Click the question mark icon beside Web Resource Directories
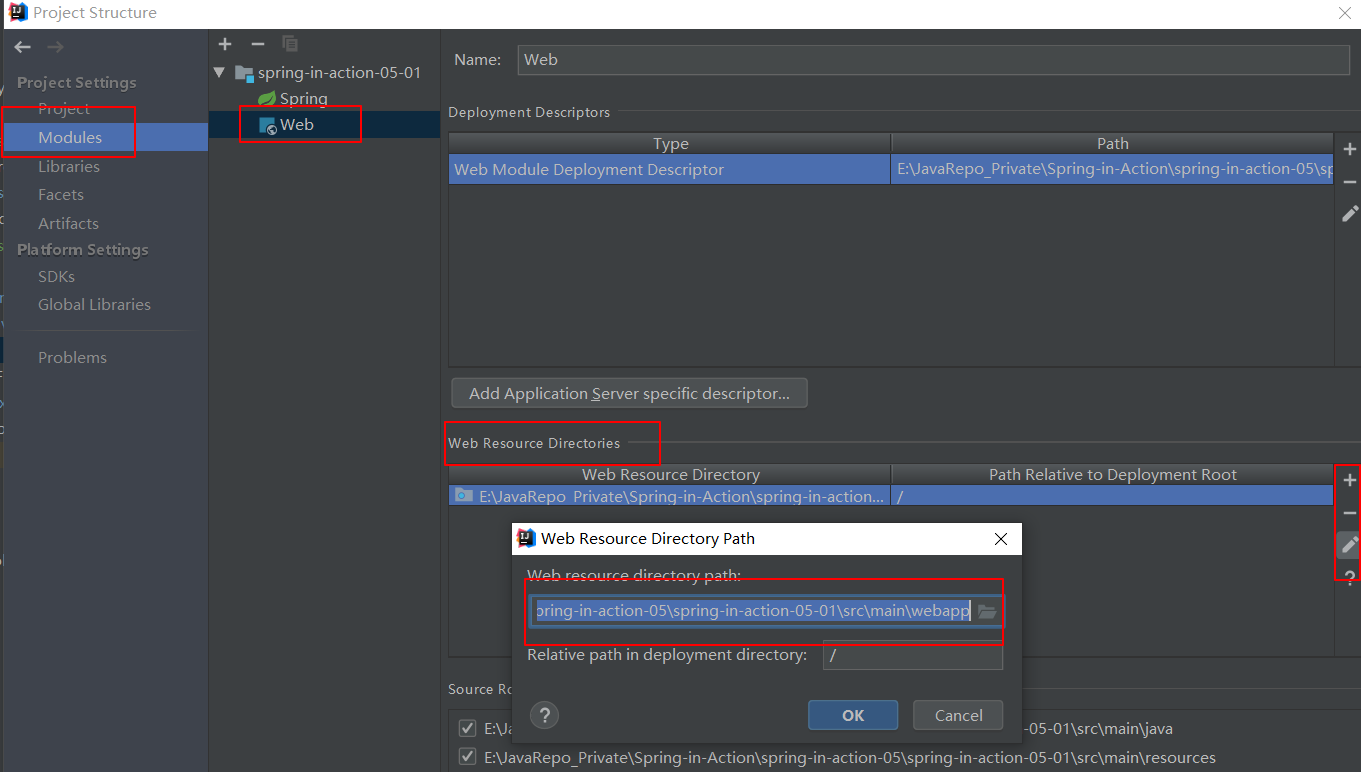Viewport: 1361px width, 772px height. pyautogui.click(x=1350, y=577)
